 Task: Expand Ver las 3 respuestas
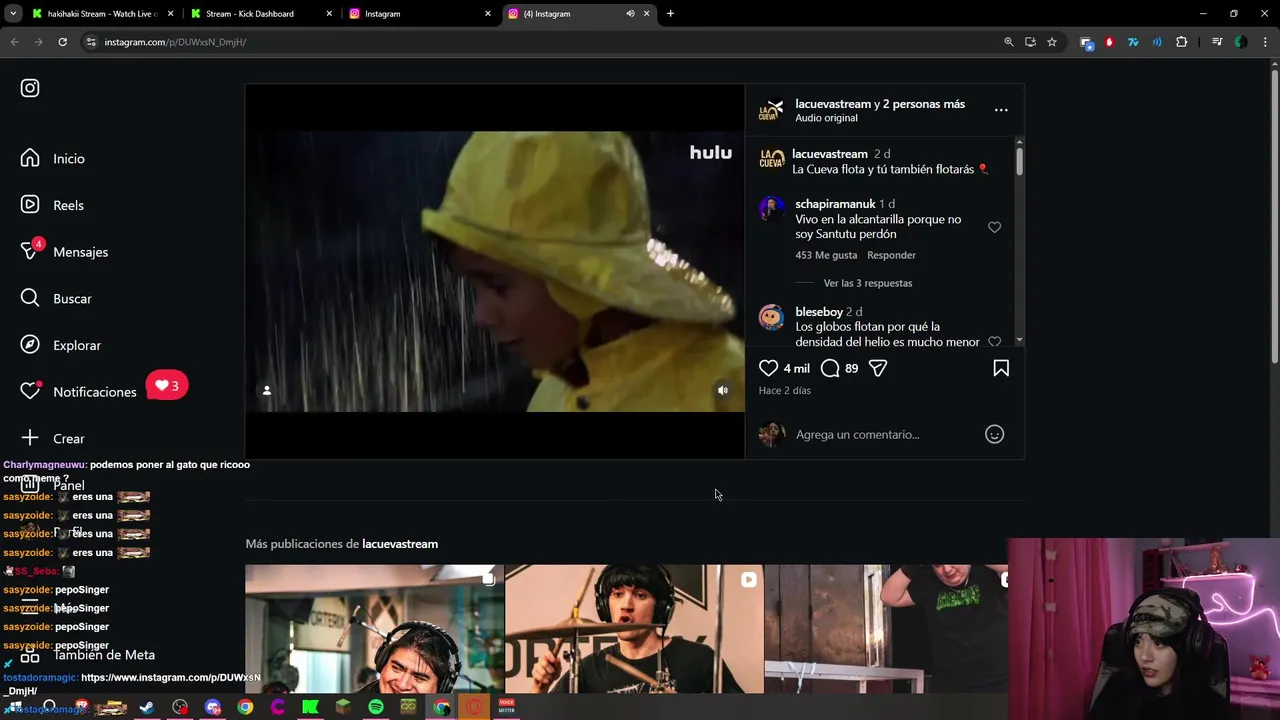click(x=867, y=283)
